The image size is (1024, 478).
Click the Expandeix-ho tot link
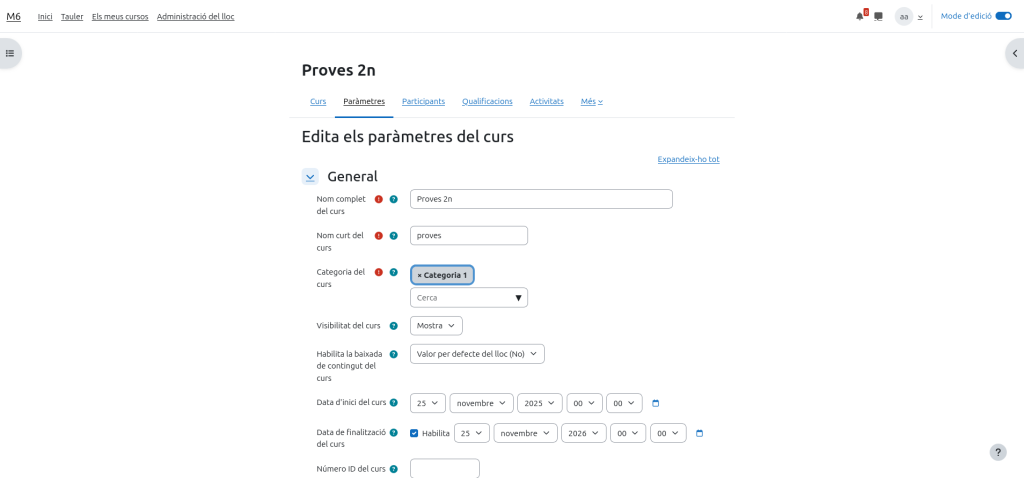click(688, 159)
